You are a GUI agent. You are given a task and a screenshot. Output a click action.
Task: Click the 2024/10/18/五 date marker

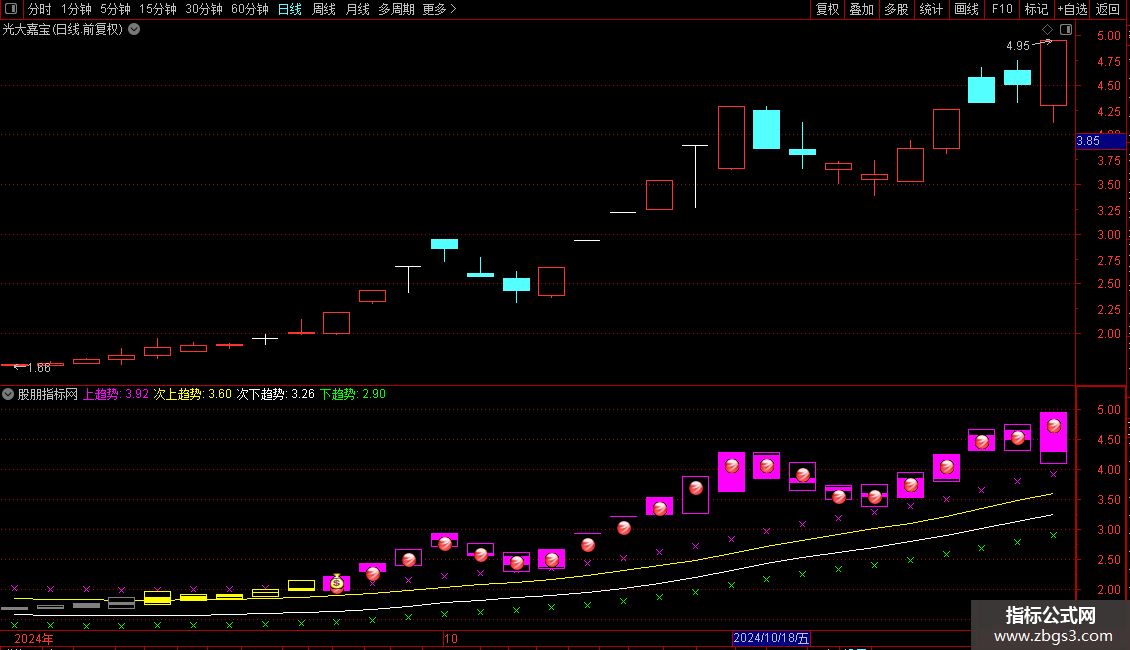click(771, 638)
